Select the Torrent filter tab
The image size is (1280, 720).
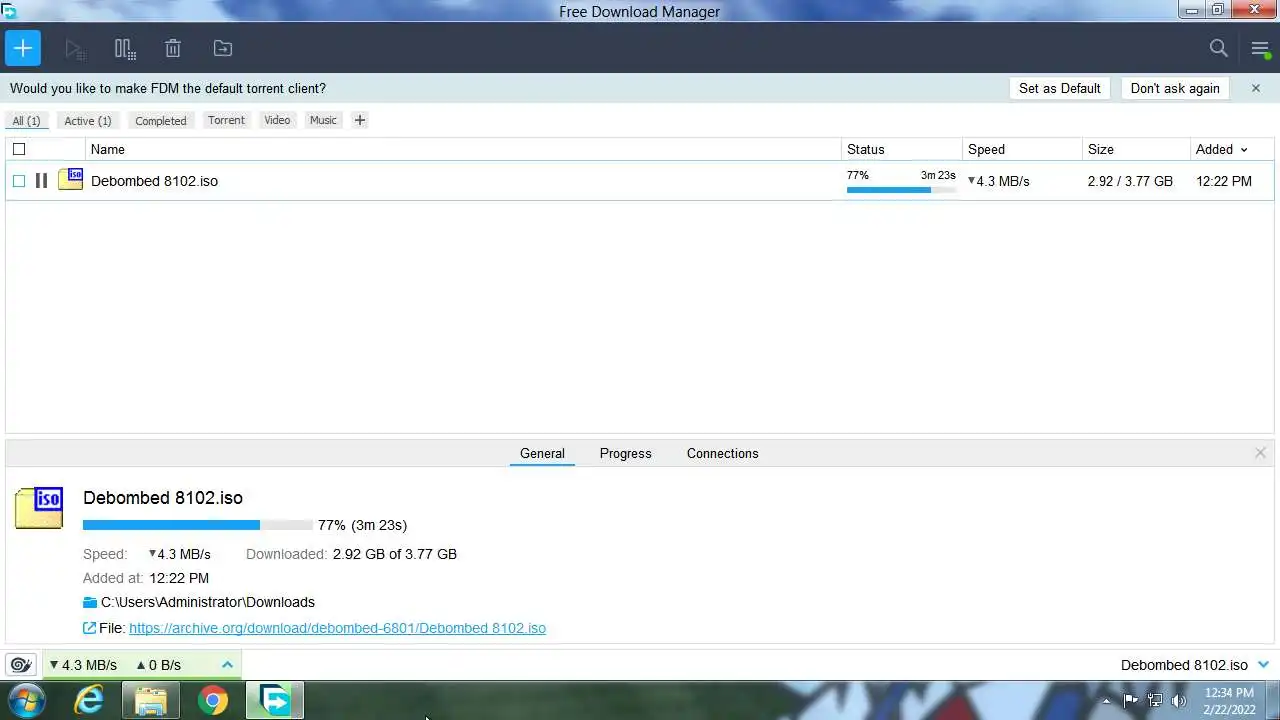click(x=226, y=120)
